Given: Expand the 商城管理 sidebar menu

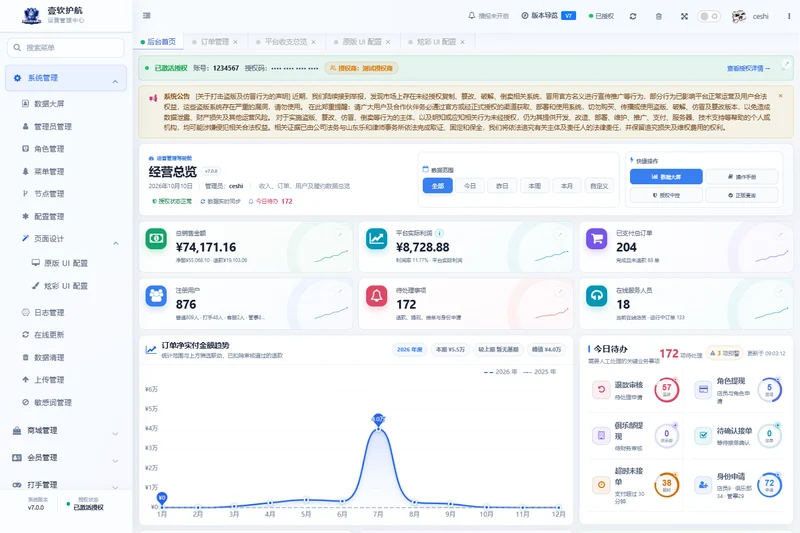Looking at the screenshot, I should [66, 430].
